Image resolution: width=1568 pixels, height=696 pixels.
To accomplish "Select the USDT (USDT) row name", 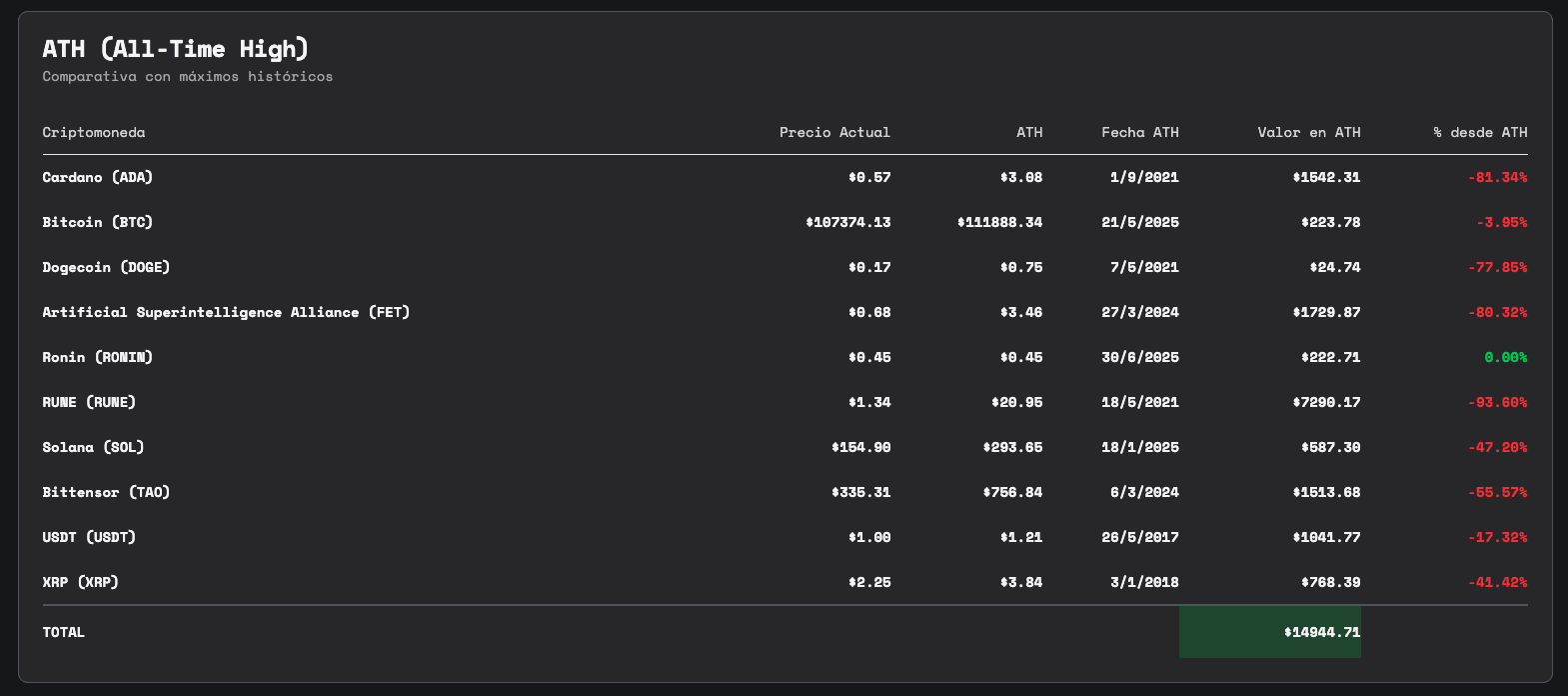I will [x=89, y=537].
